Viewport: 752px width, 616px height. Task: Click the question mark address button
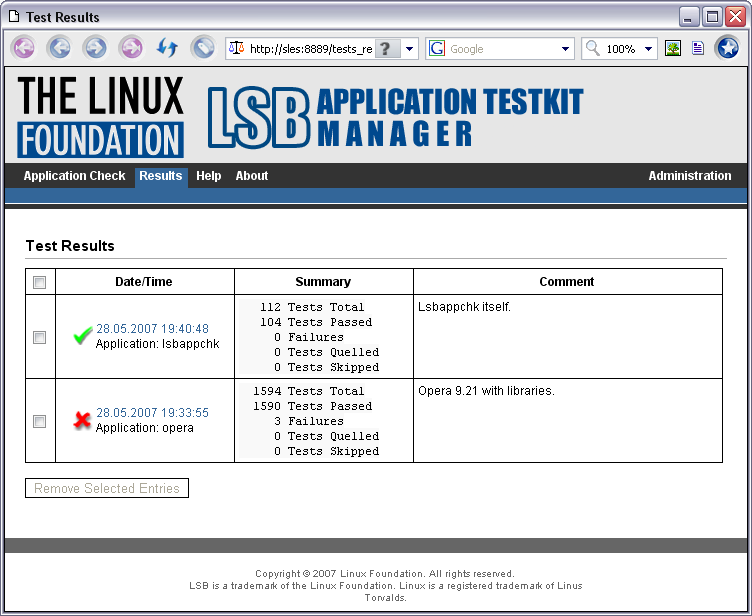pos(387,48)
